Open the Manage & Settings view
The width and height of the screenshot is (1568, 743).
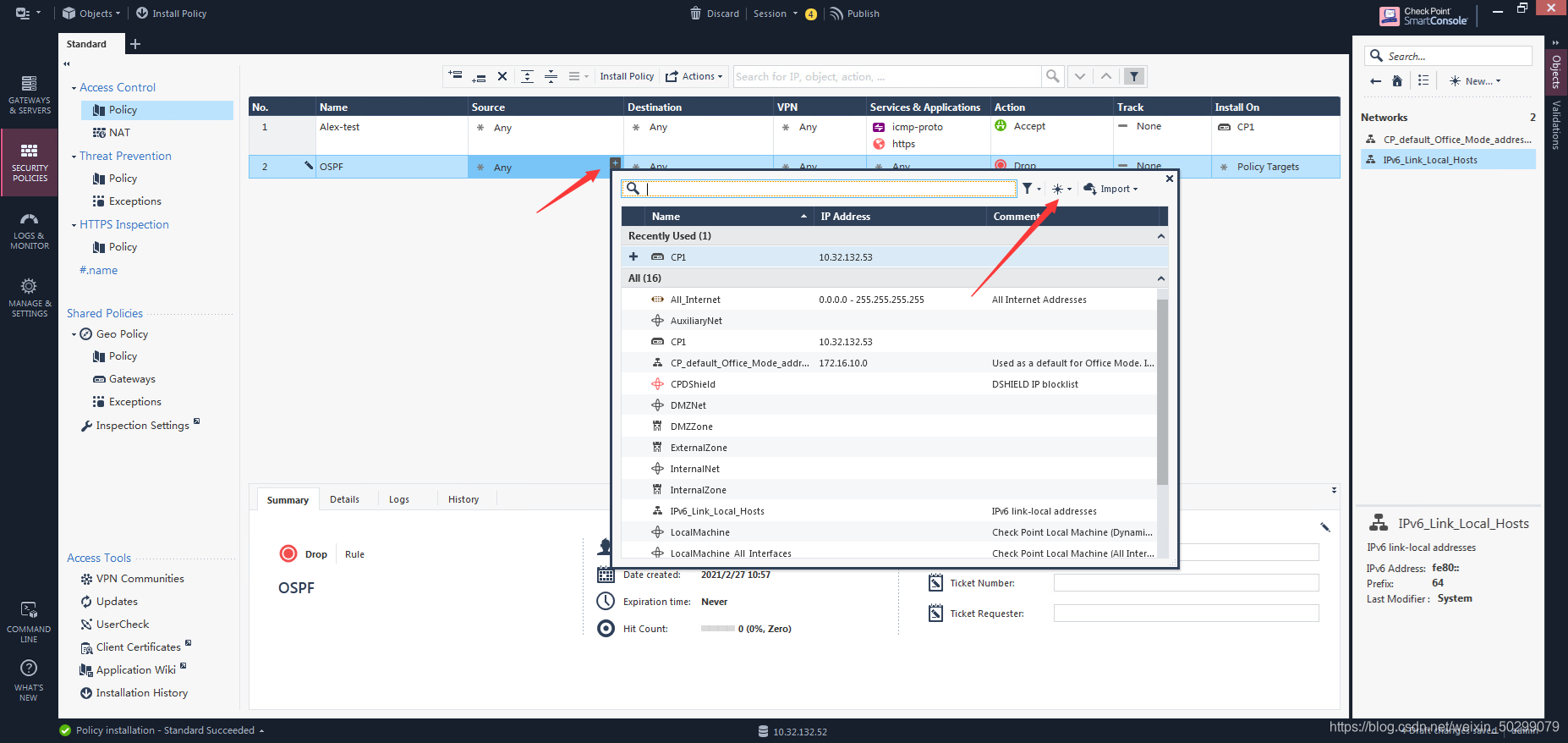[x=29, y=298]
